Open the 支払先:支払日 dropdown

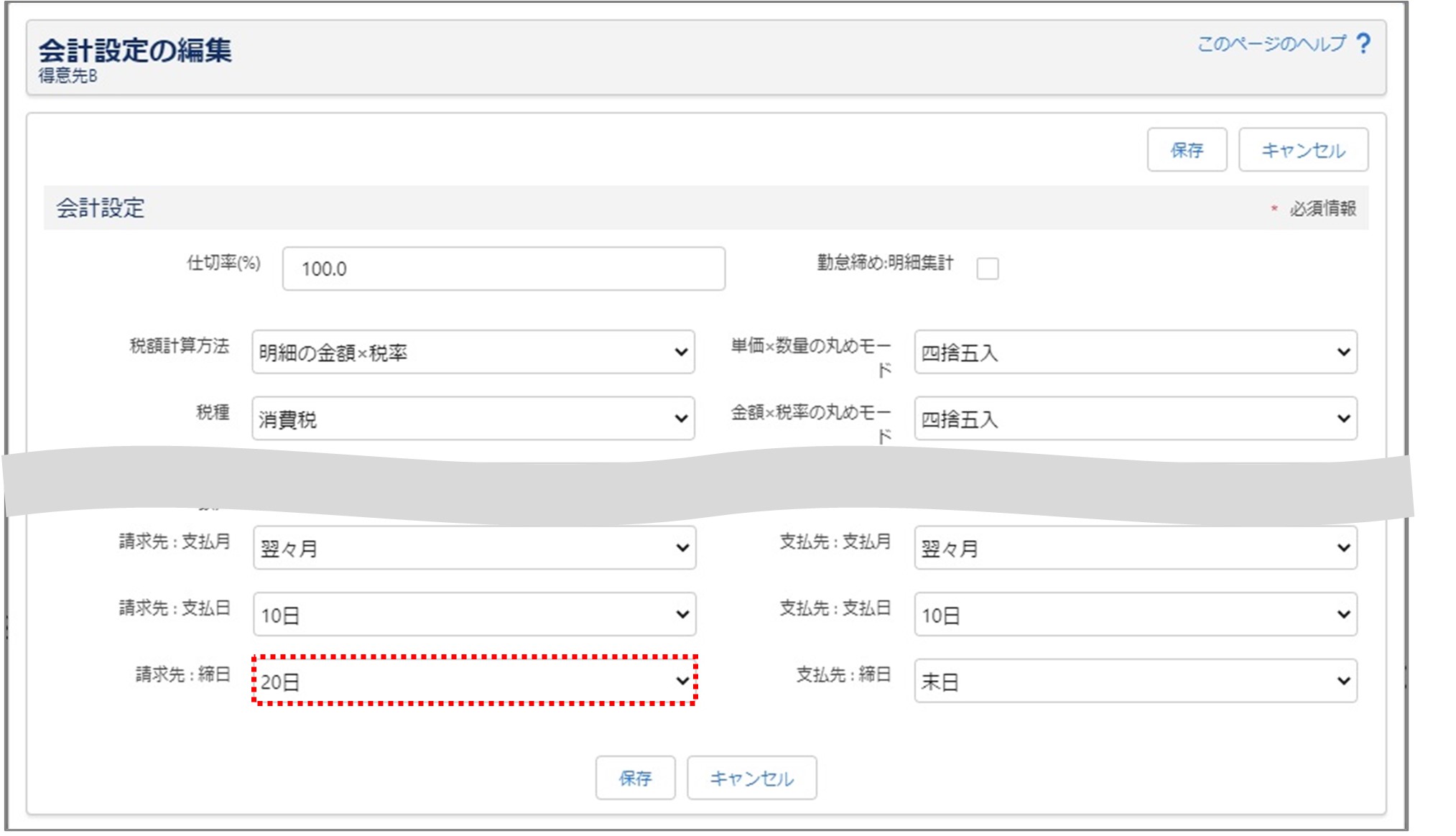(x=1135, y=615)
